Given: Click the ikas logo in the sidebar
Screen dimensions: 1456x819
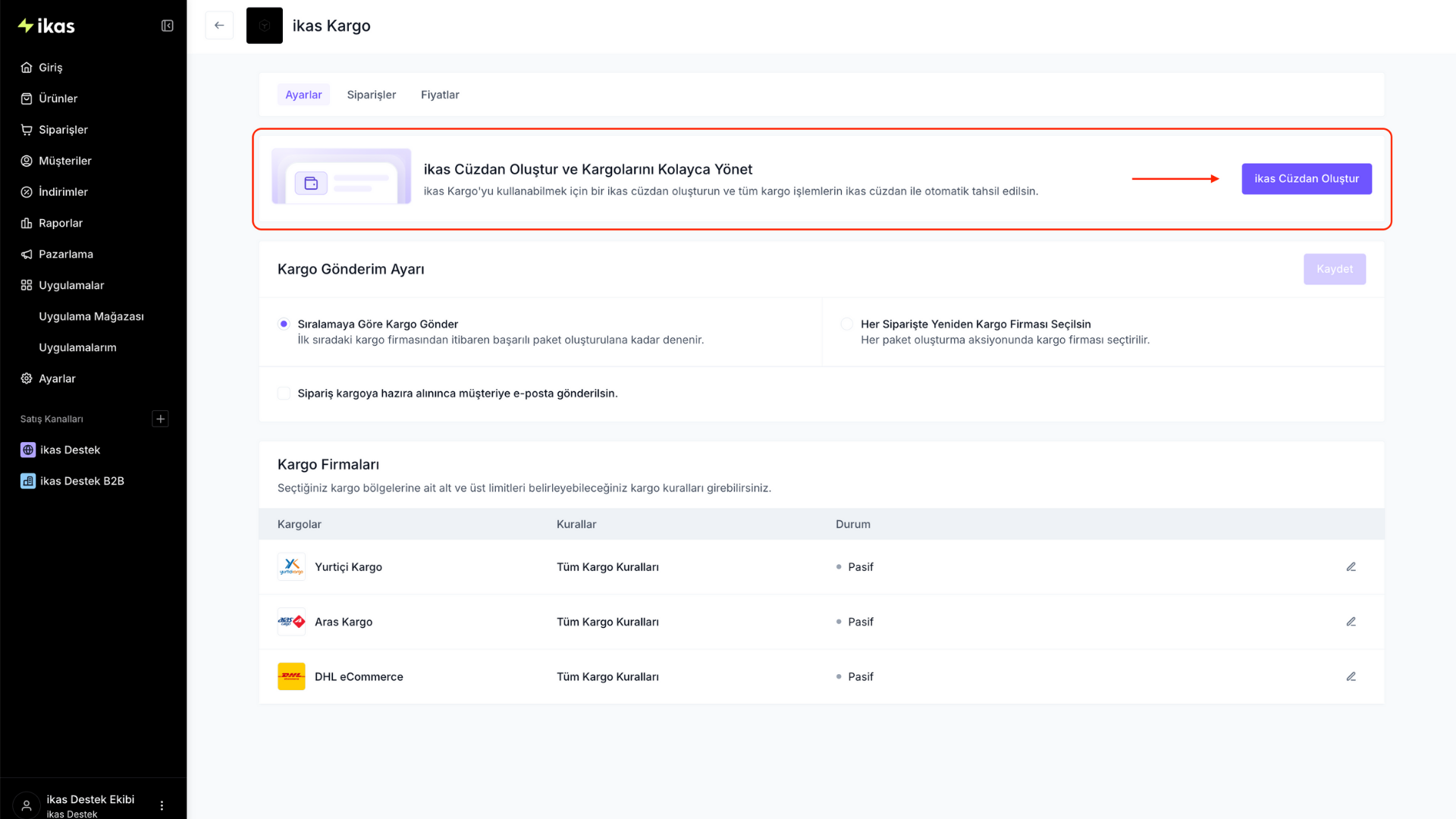Looking at the screenshot, I should pyautogui.click(x=46, y=26).
